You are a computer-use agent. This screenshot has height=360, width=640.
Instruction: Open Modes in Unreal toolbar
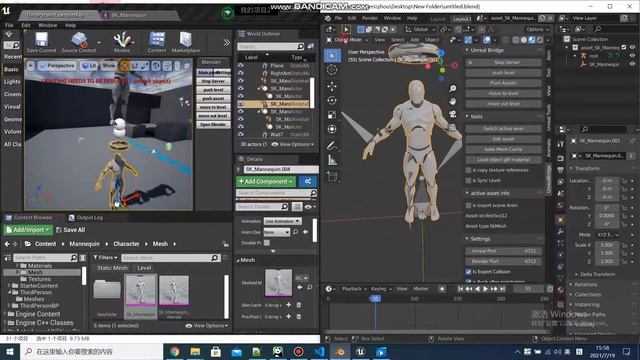[122, 42]
